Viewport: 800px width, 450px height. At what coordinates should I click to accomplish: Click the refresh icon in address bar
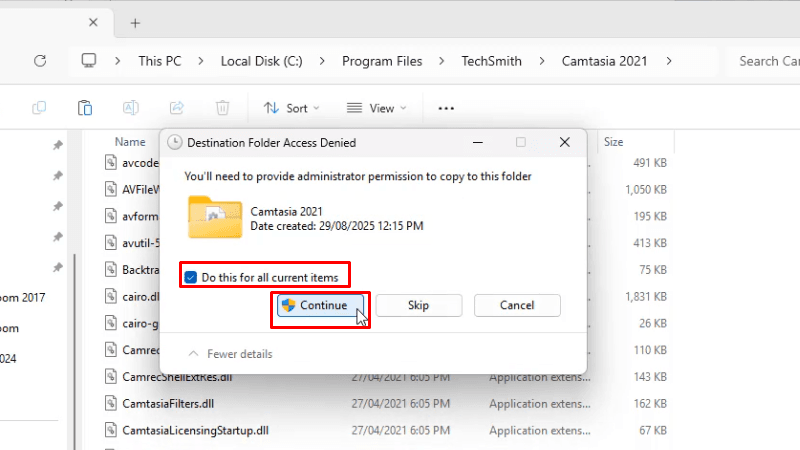pos(40,61)
